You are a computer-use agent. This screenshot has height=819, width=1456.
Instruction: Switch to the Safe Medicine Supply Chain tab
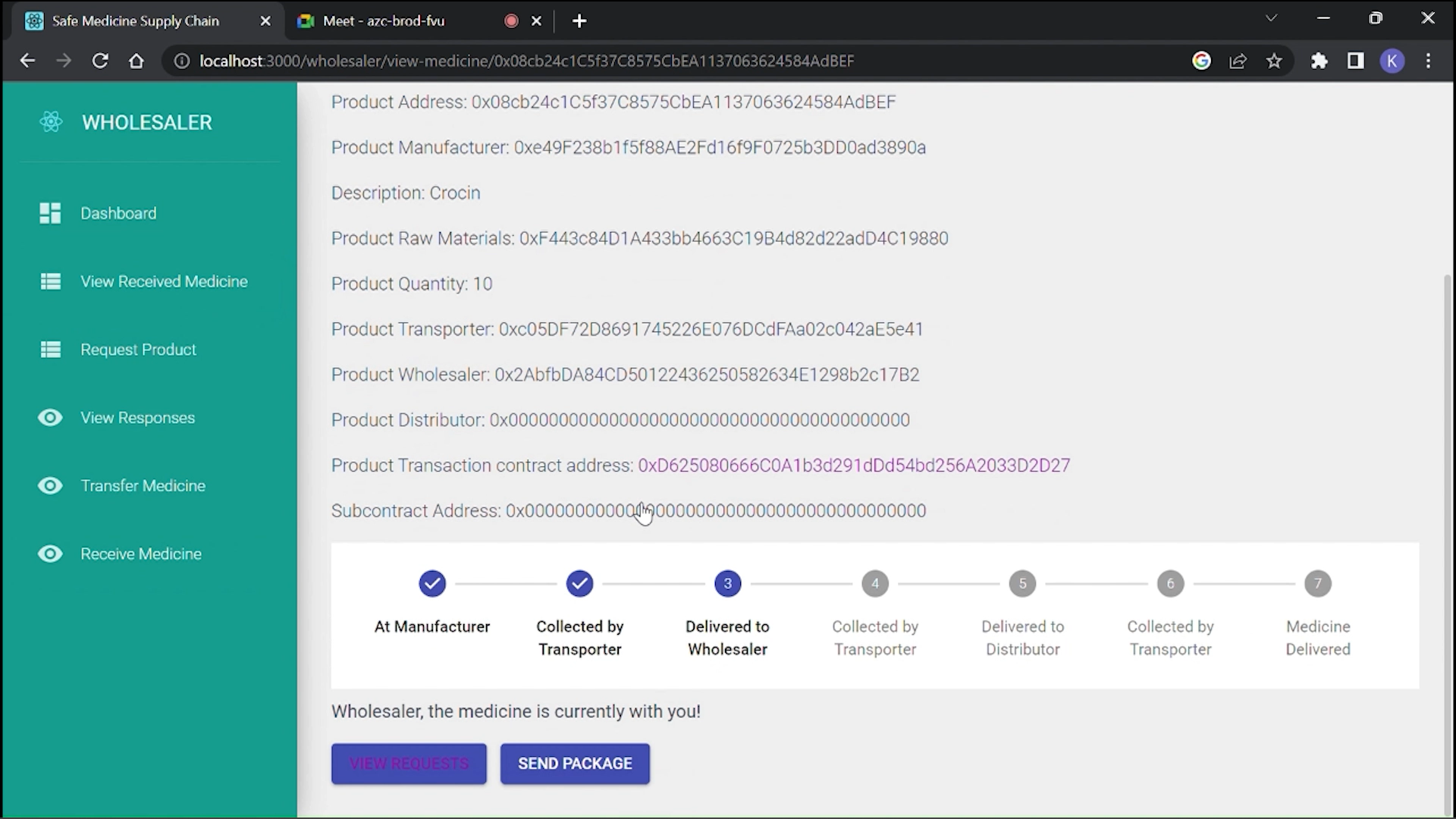134,20
